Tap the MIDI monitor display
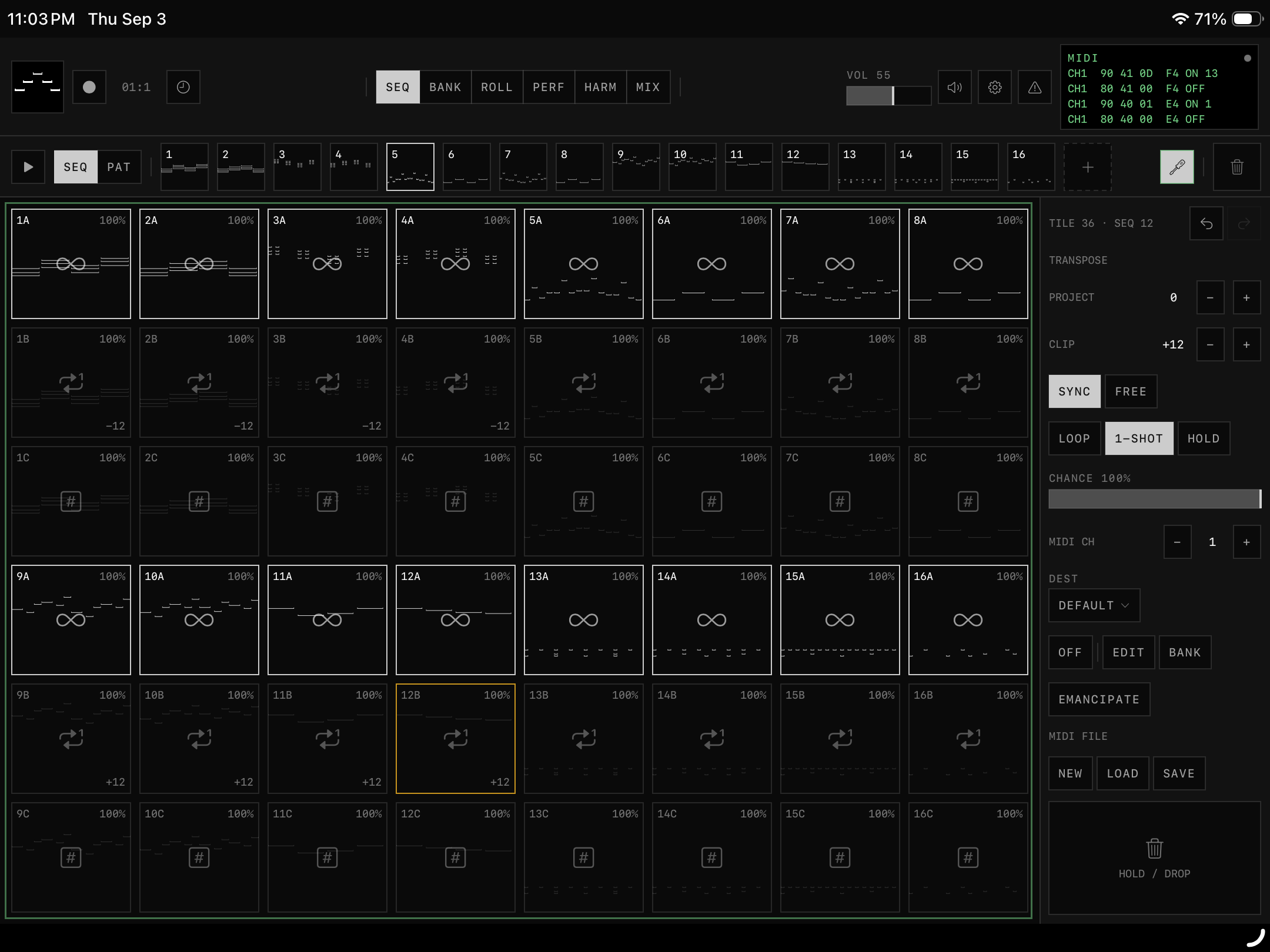 (x=1159, y=87)
